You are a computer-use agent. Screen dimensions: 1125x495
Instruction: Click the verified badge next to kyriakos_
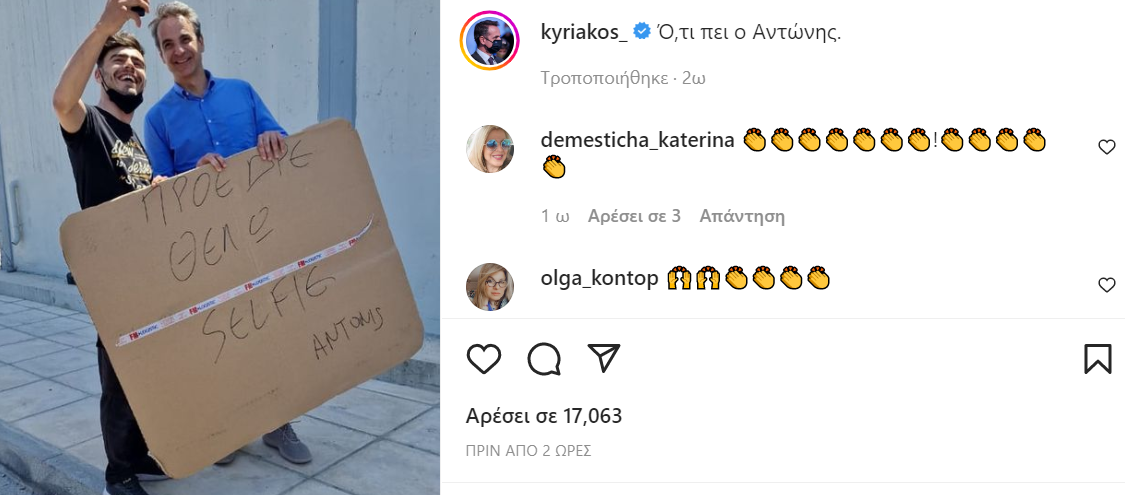click(x=642, y=32)
